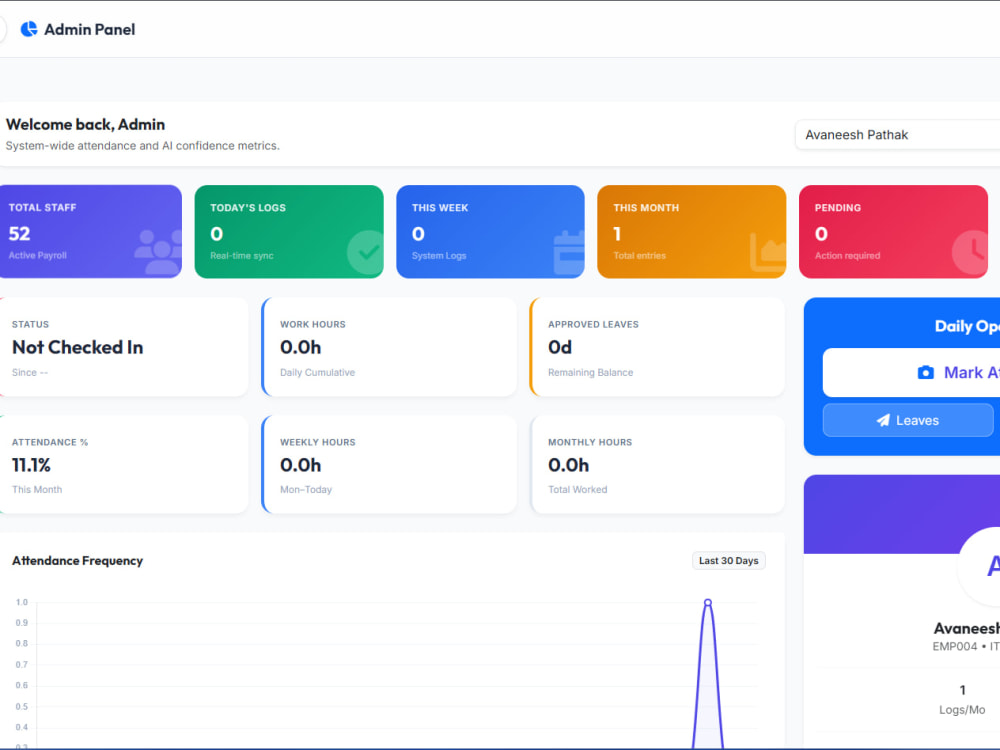Click the profile avatar letter A

(x=993, y=566)
